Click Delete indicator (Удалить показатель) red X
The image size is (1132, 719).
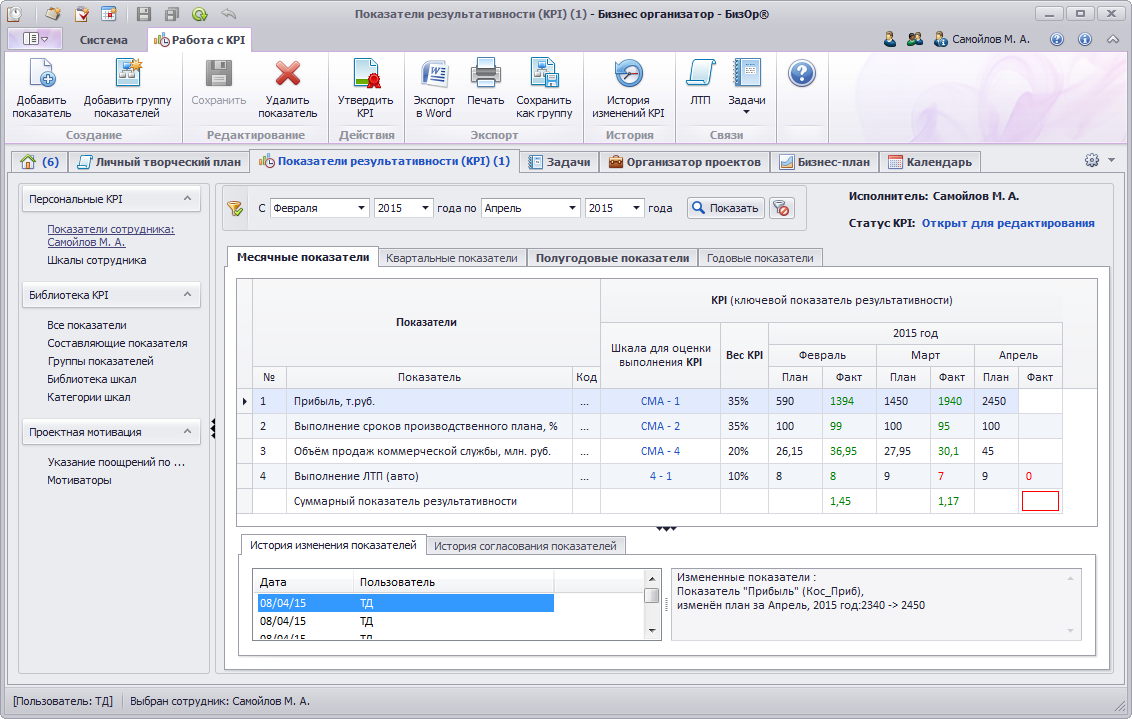(287, 74)
